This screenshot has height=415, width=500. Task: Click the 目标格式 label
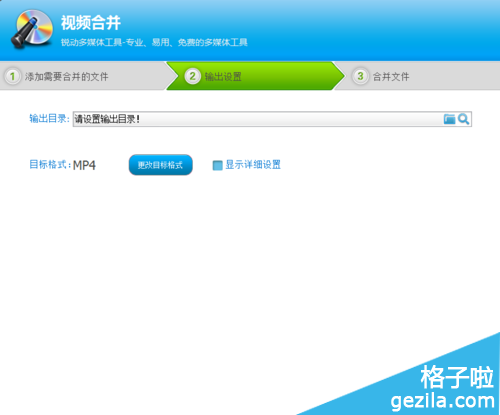pyautogui.click(x=50, y=165)
